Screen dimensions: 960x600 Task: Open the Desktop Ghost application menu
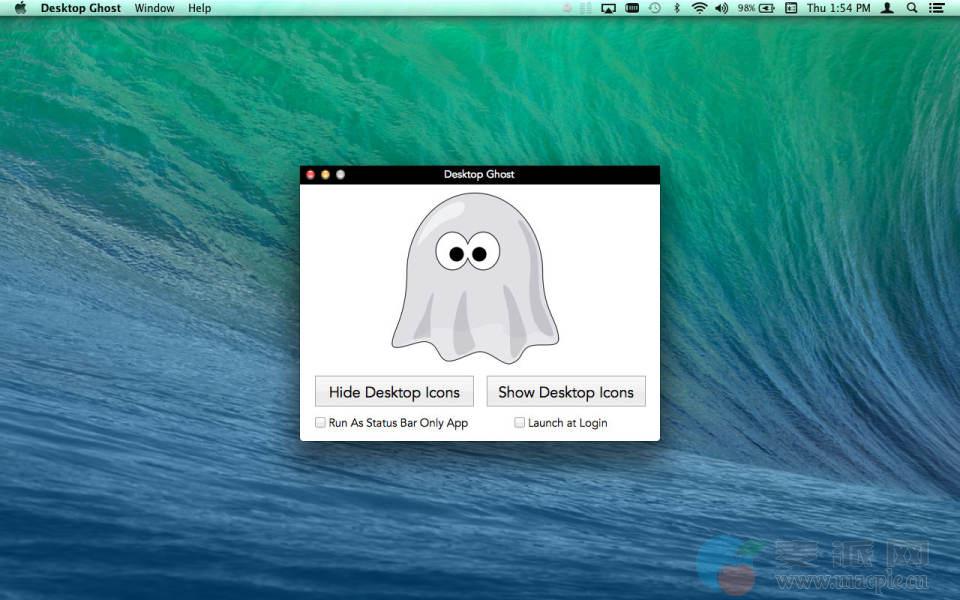click(x=80, y=8)
